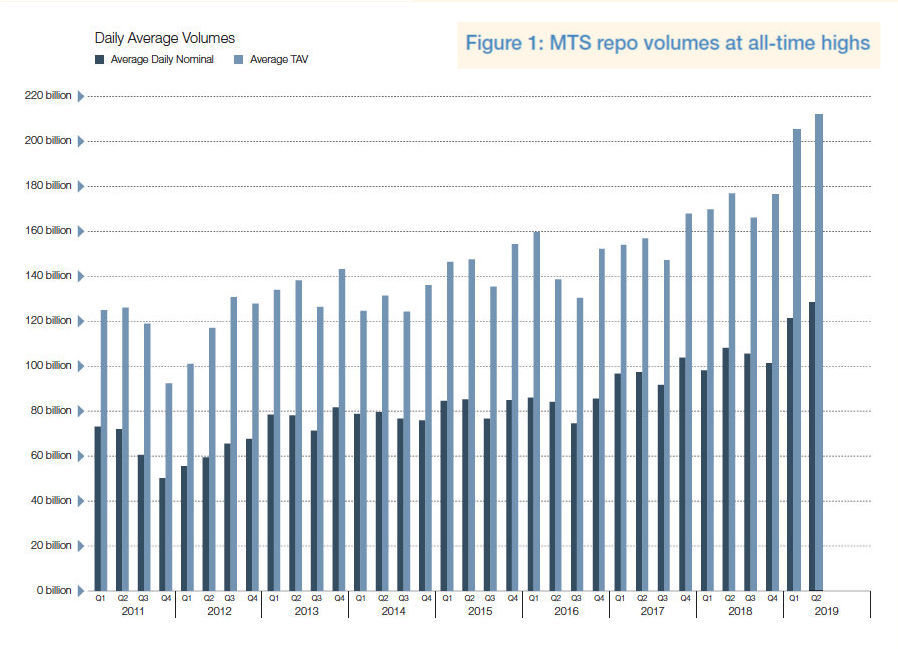Click the dark Average Daily Nominal bar for Q2 2019
The height and width of the screenshot is (649, 898).
coord(813,446)
